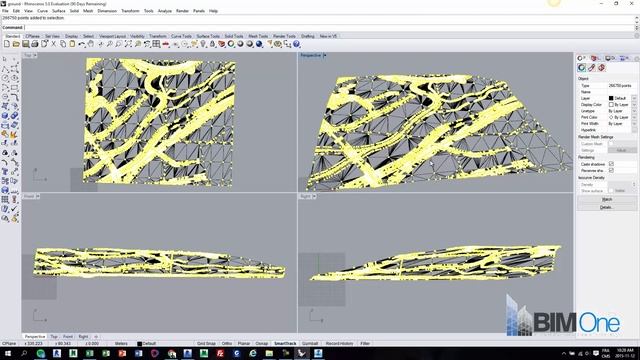Toggle Ortho mode in status bar
The height and width of the screenshot is (360, 640).
[x=227, y=344]
